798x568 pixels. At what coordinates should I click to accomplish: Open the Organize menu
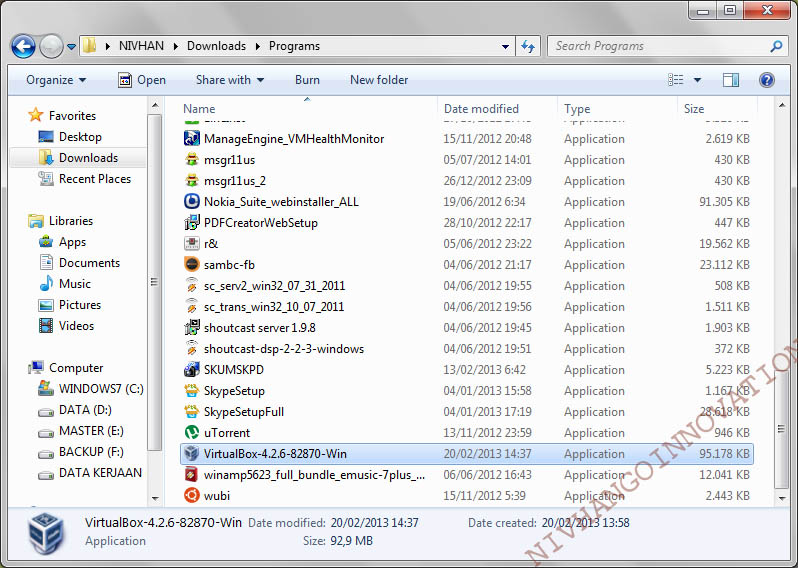(56, 80)
